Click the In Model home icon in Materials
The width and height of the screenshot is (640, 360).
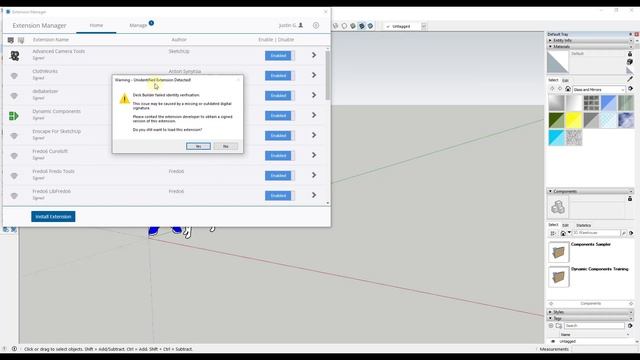(568, 89)
